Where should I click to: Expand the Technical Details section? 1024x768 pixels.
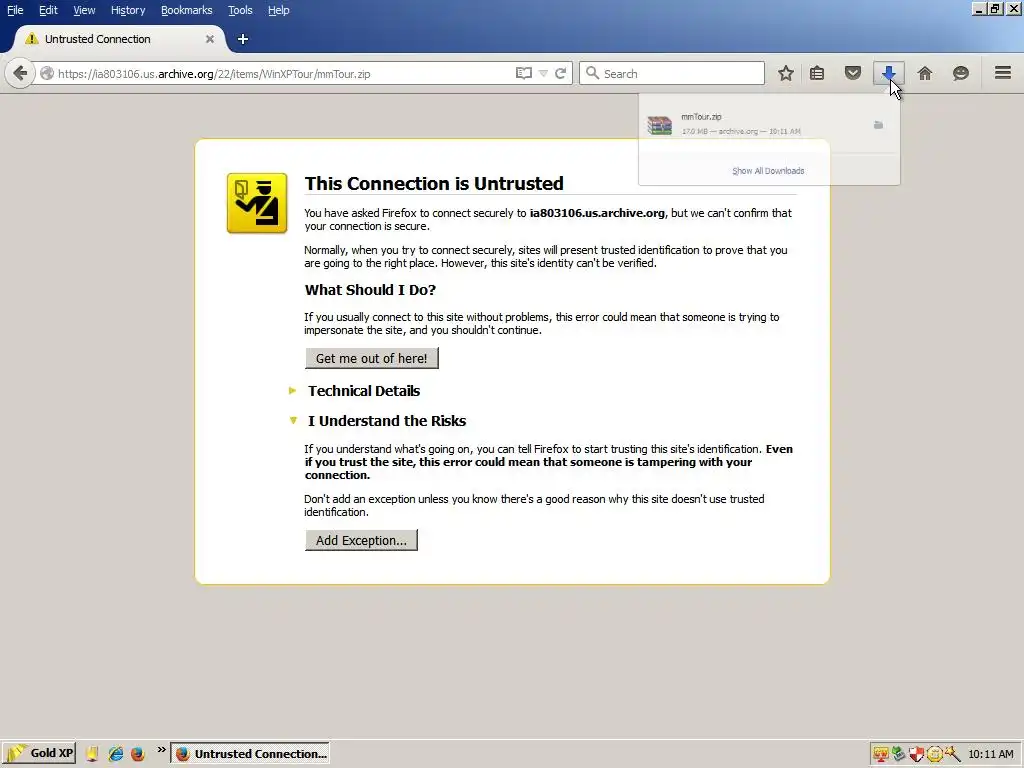(x=364, y=391)
